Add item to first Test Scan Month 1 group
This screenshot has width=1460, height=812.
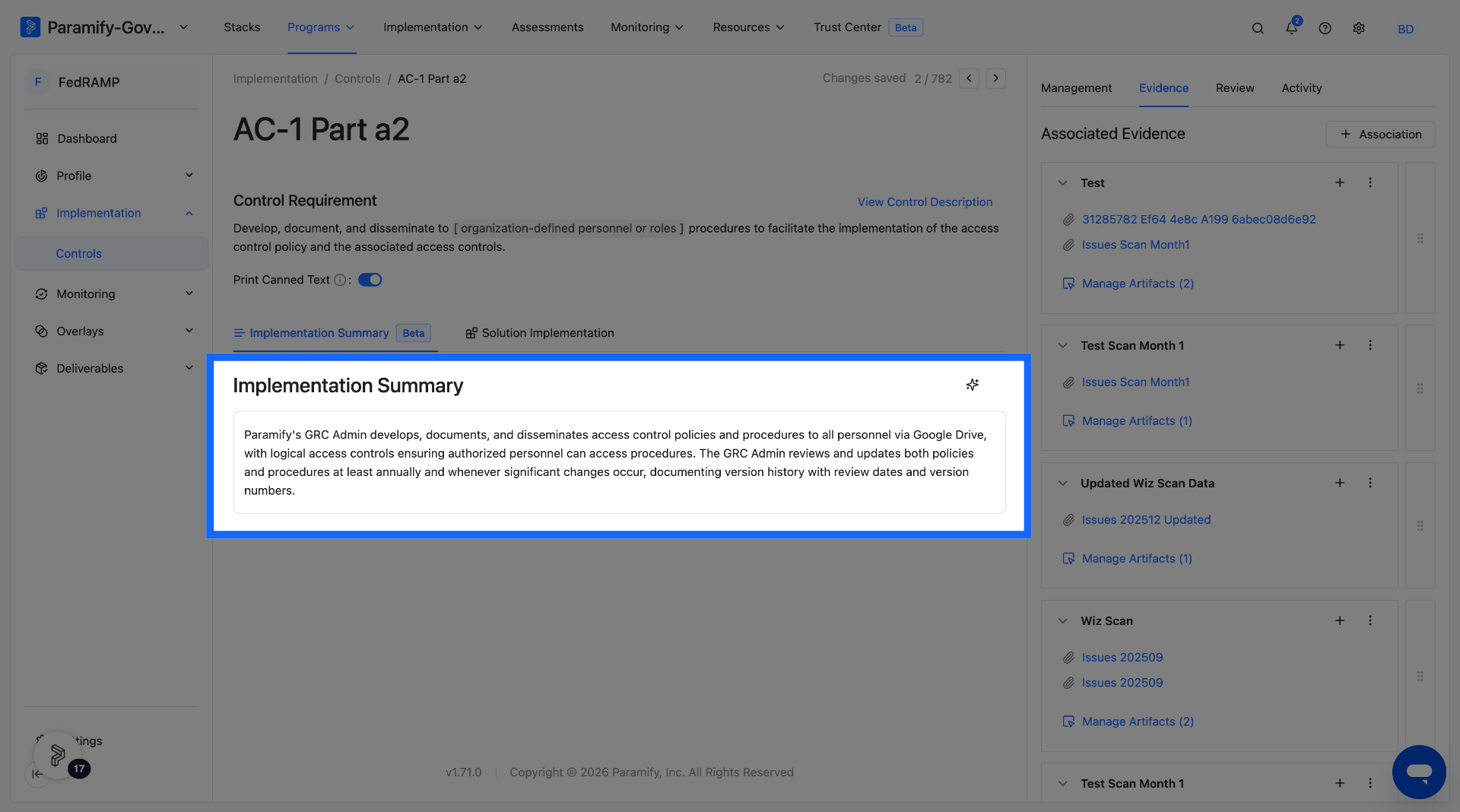[1340, 345]
